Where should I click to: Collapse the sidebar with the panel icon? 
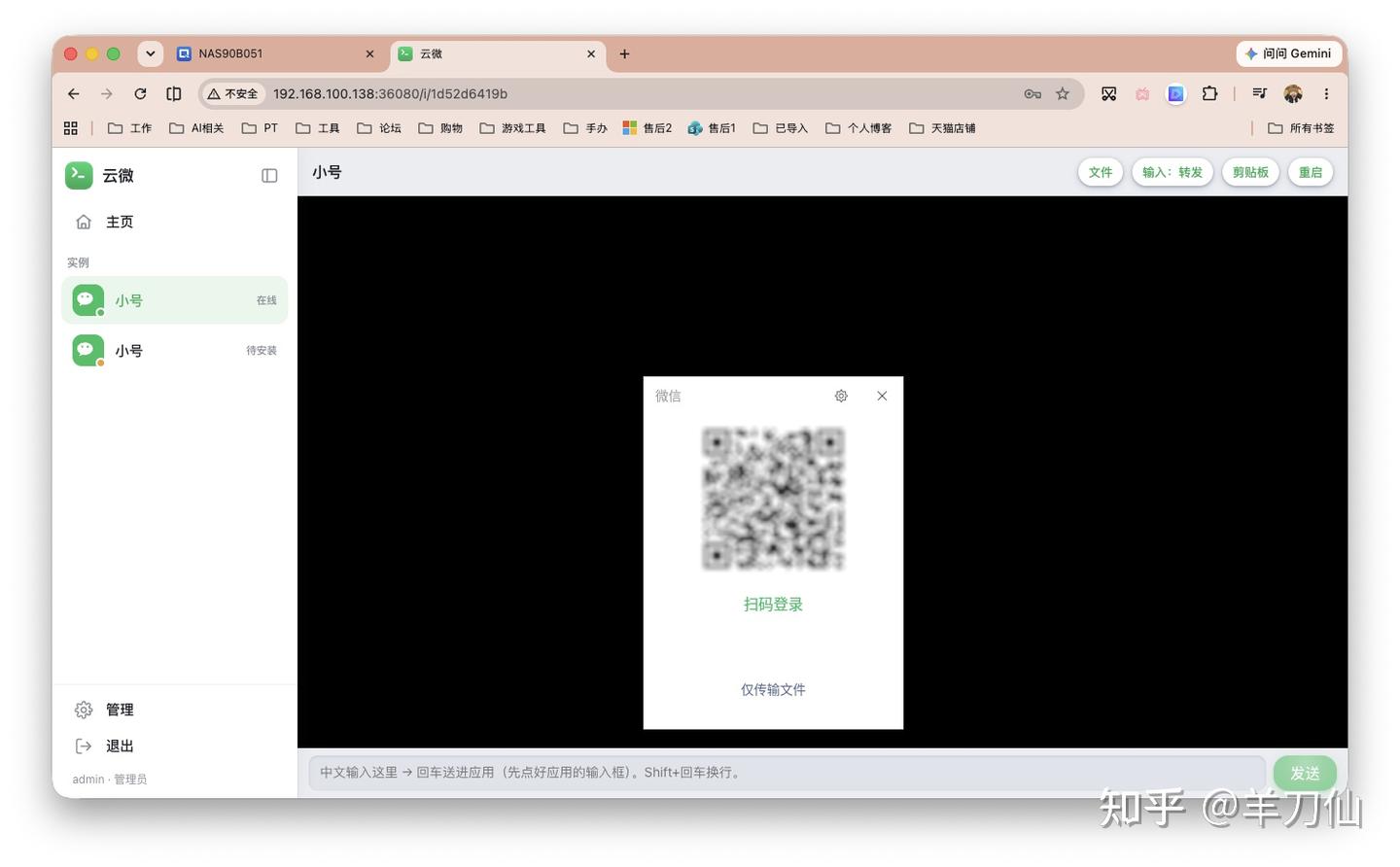coord(269,176)
